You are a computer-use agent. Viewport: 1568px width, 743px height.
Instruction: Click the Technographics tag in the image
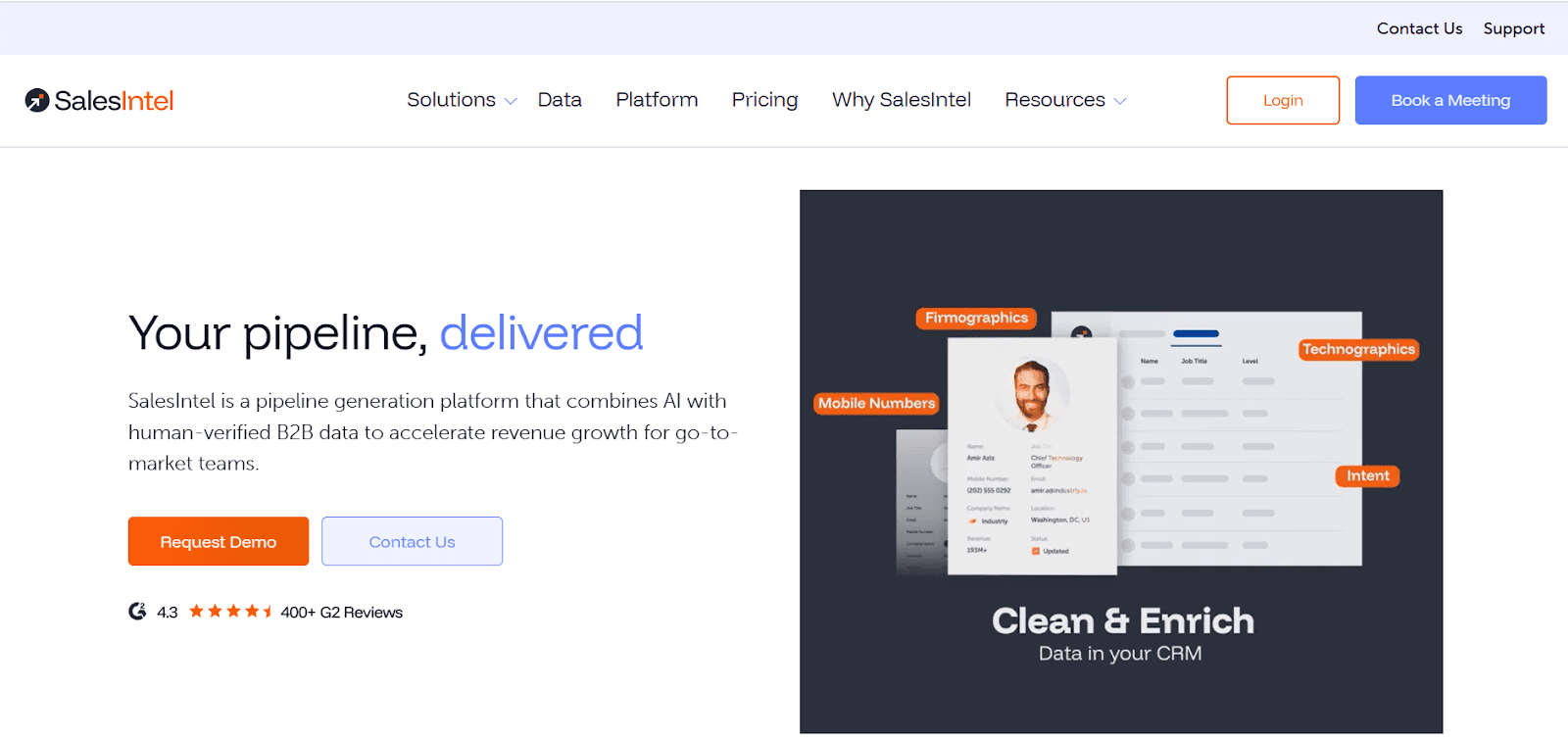click(1358, 349)
